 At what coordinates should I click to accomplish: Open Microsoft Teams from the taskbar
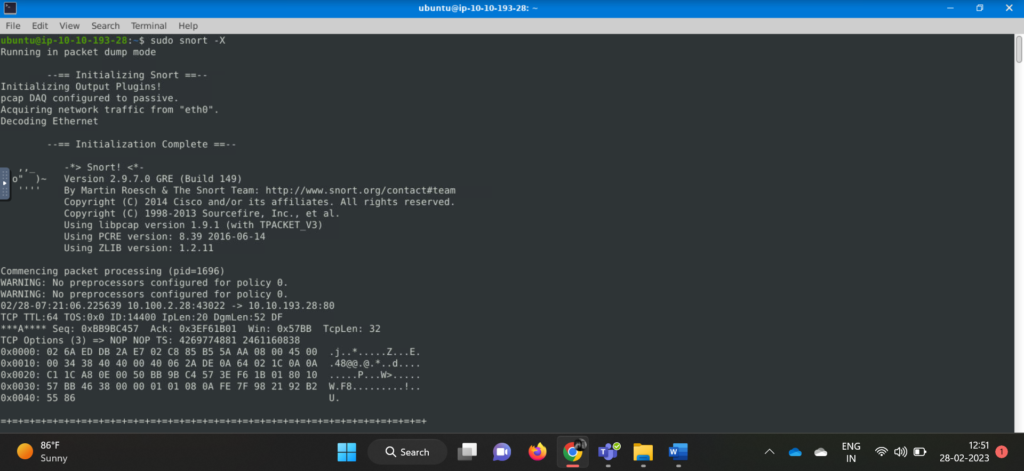click(608, 451)
